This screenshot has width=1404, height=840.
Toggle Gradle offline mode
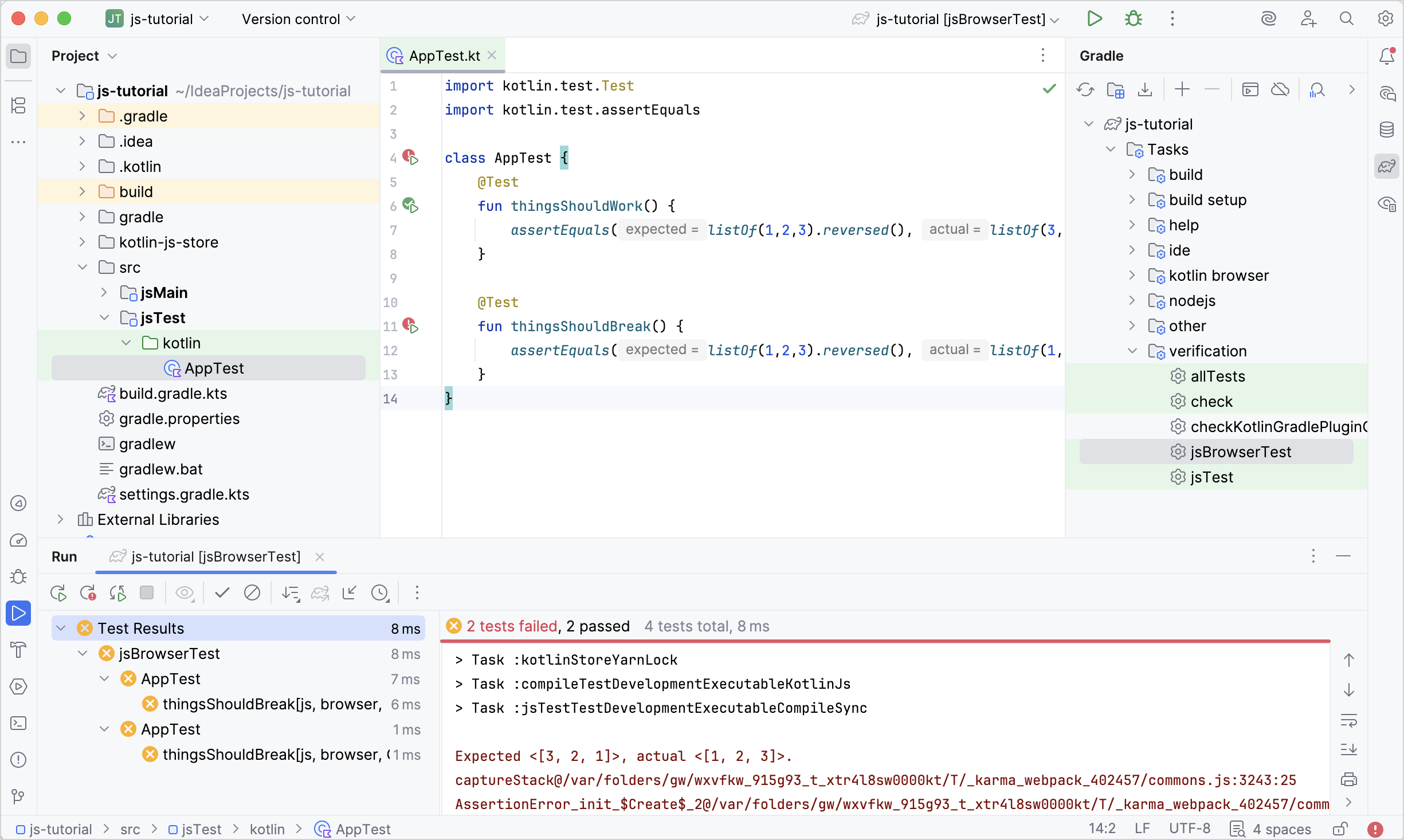coord(1280,89)
